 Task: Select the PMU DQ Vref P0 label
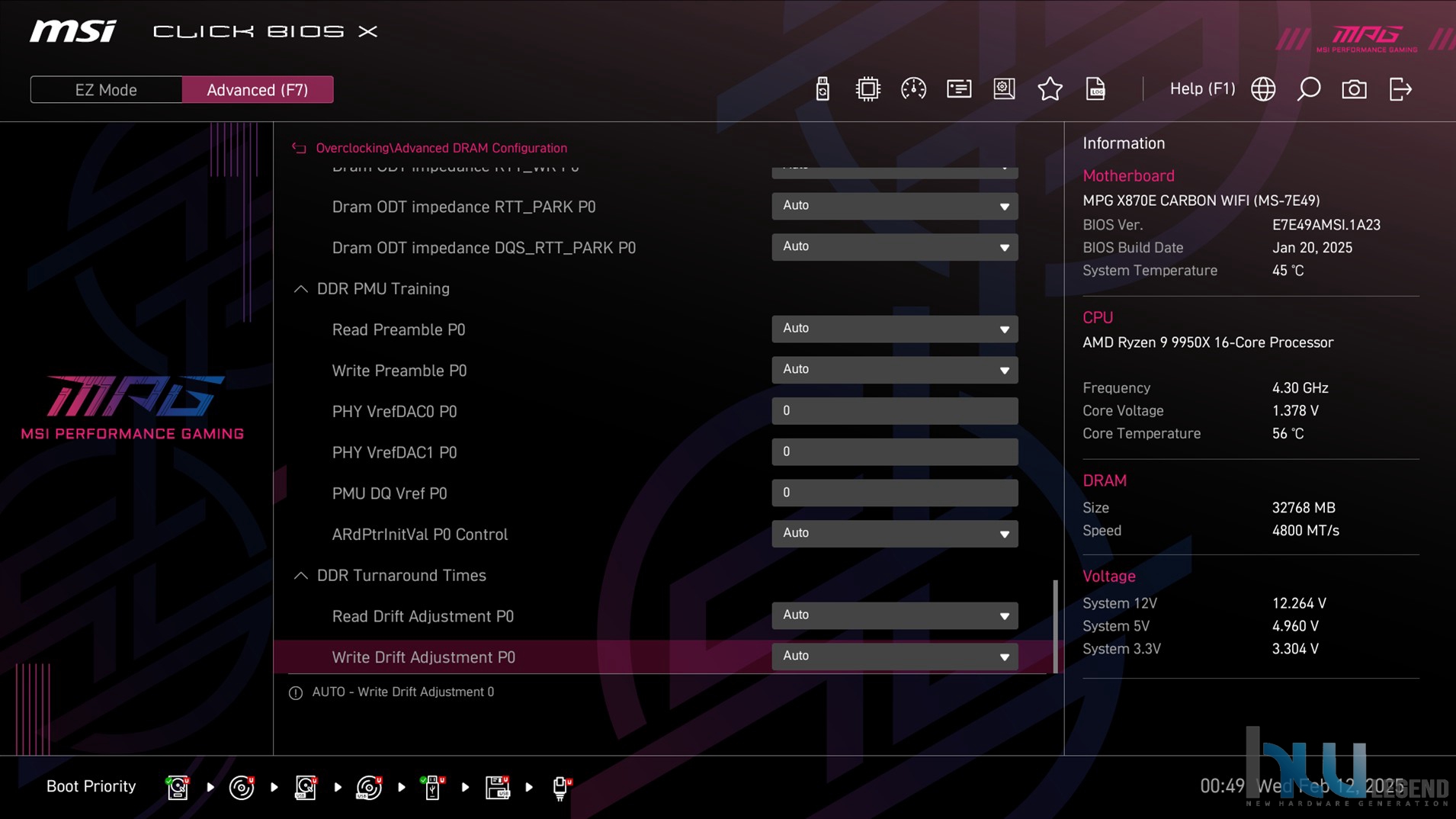[x=389, y=493]
